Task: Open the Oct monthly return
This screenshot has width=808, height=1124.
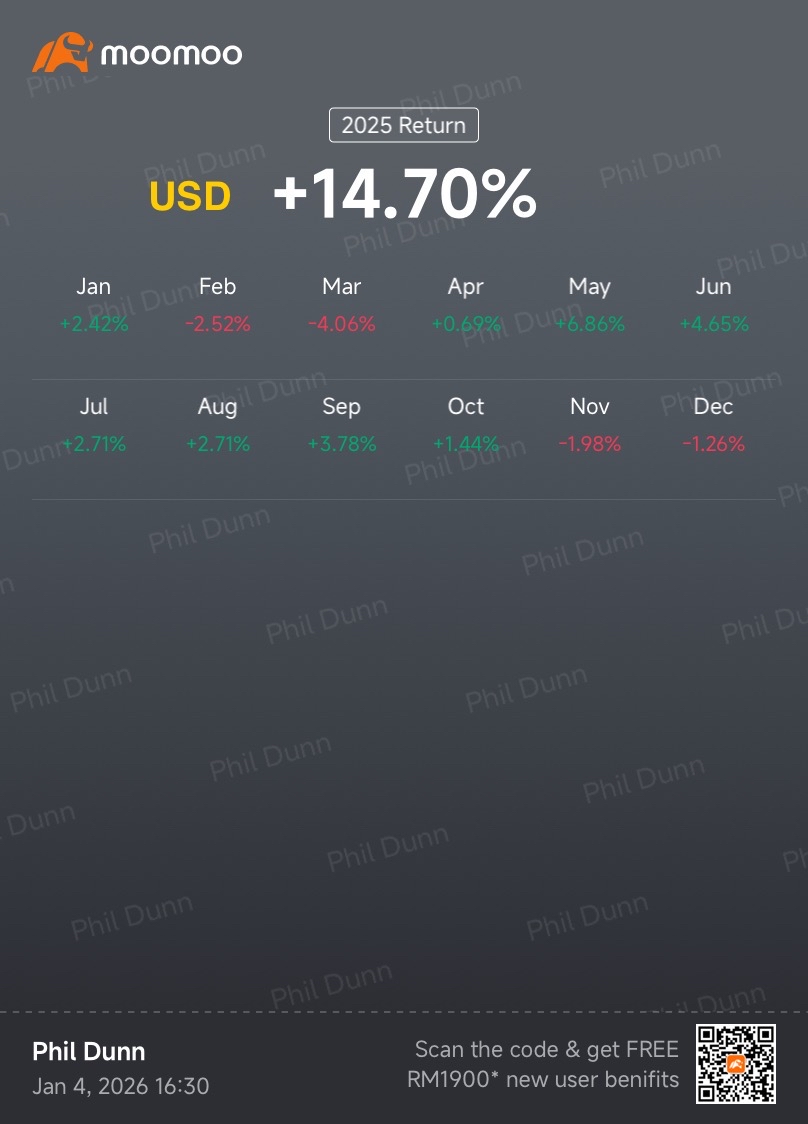Action: (x=466, y=425)
